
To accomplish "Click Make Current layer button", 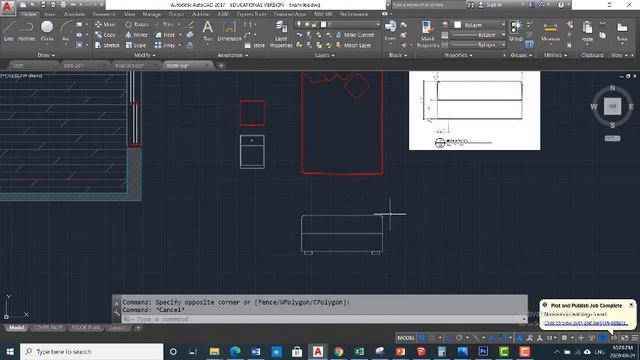I will pos(355,35).
